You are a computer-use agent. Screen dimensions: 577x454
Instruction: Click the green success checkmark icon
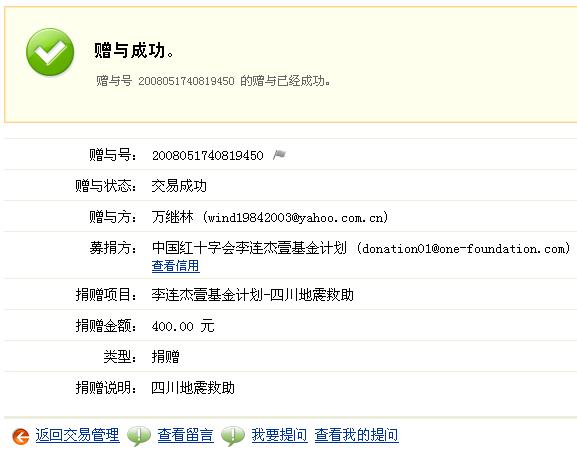tap(50, 52)
